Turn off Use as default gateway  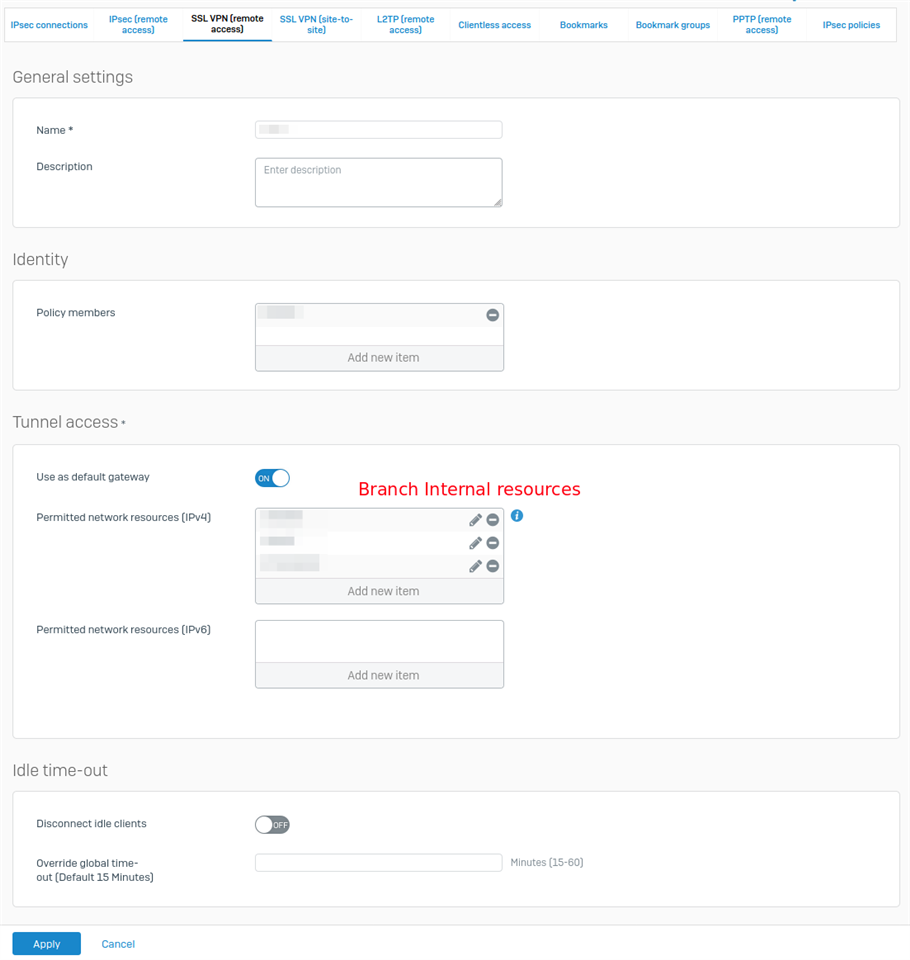[x=272, y=478]
